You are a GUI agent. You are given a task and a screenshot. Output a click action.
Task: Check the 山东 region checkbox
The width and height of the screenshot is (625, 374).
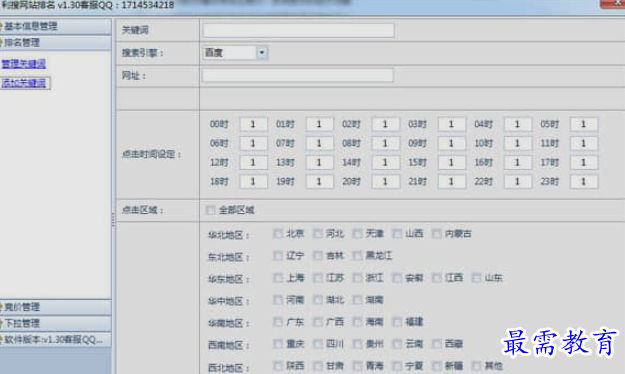476,278
